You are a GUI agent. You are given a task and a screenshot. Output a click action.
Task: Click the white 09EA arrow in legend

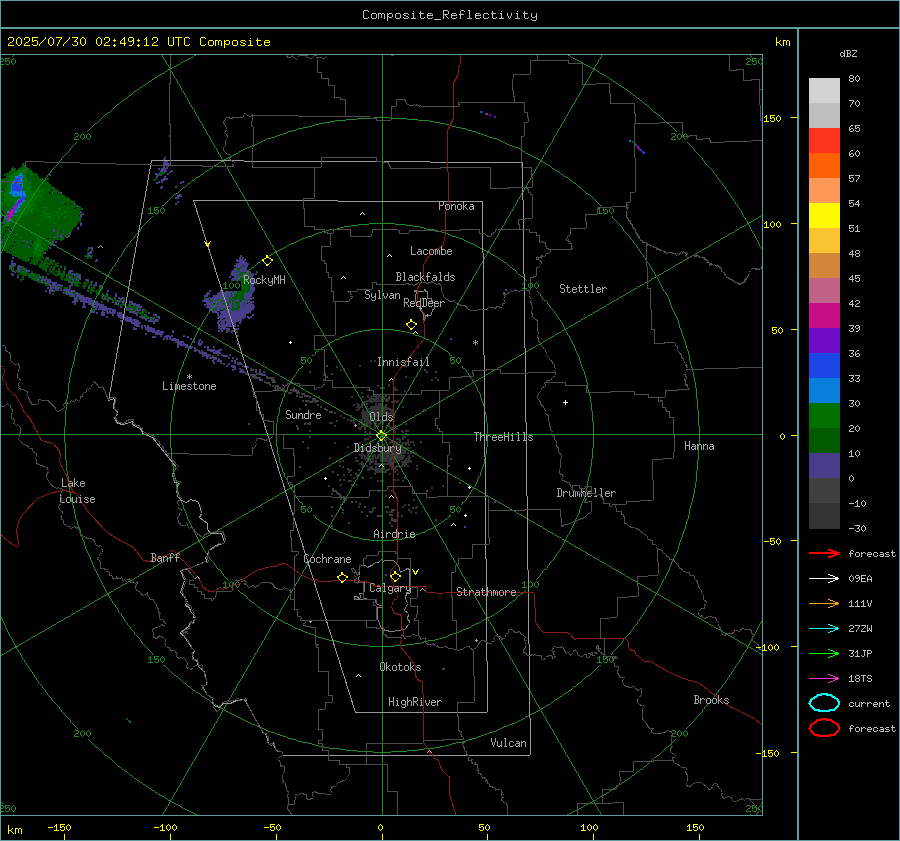[824, 579]
